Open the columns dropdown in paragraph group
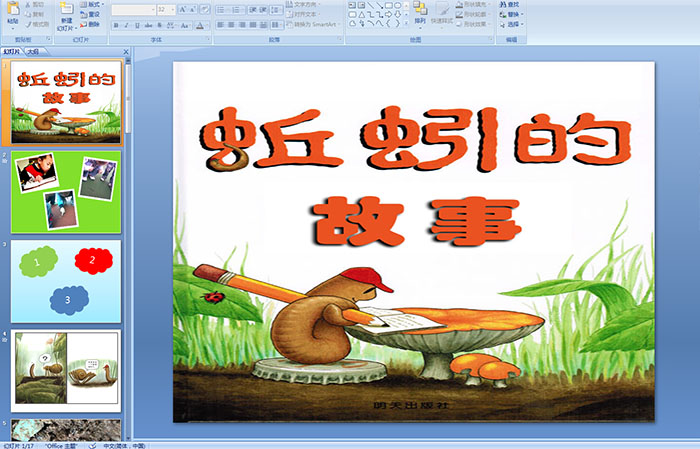The height and width of the screenshot is (449, 700). 277,25
